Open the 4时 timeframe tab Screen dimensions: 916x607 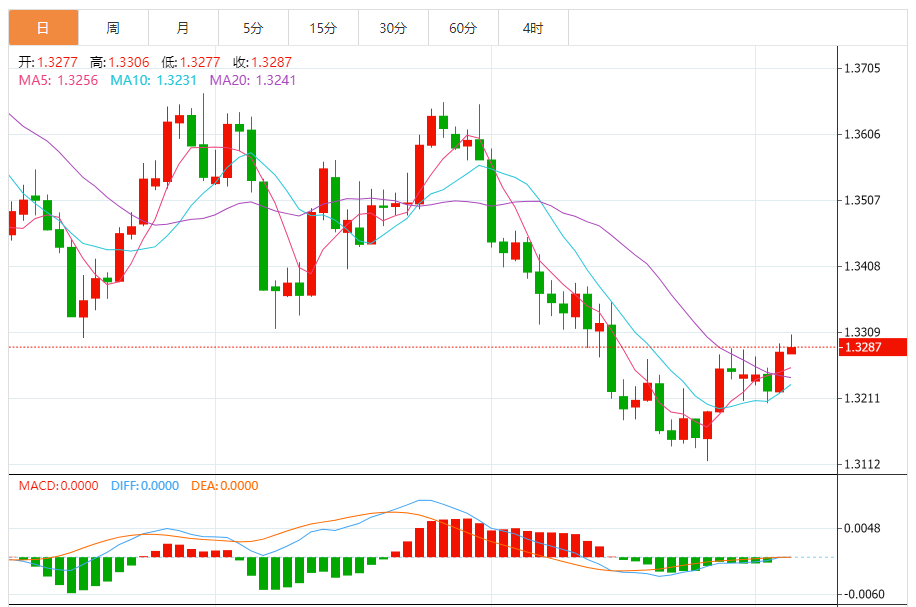533,27
